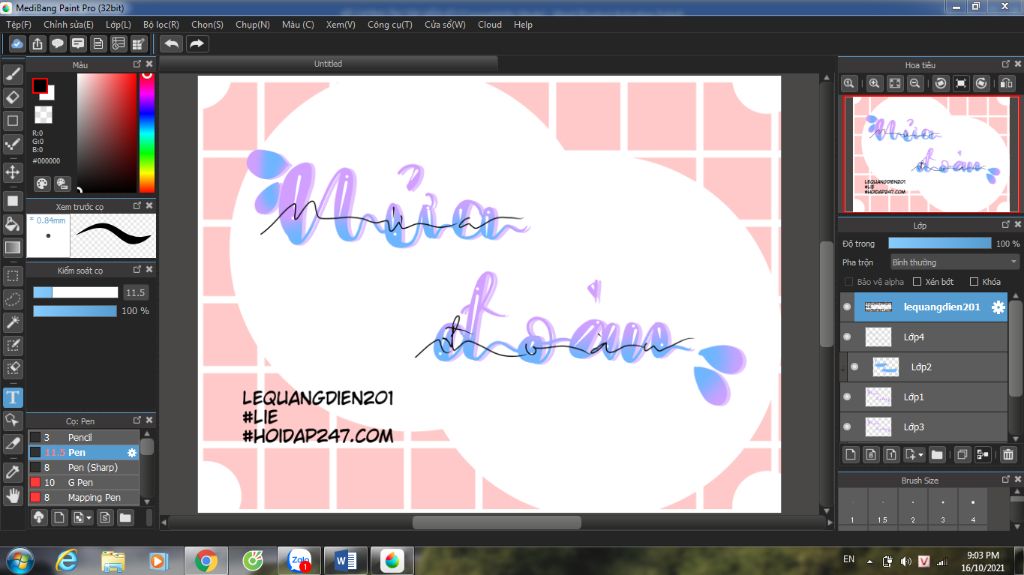Open the Pha trộn blend mode dropdown
The image size is (1024, 575).
point(954,262)
